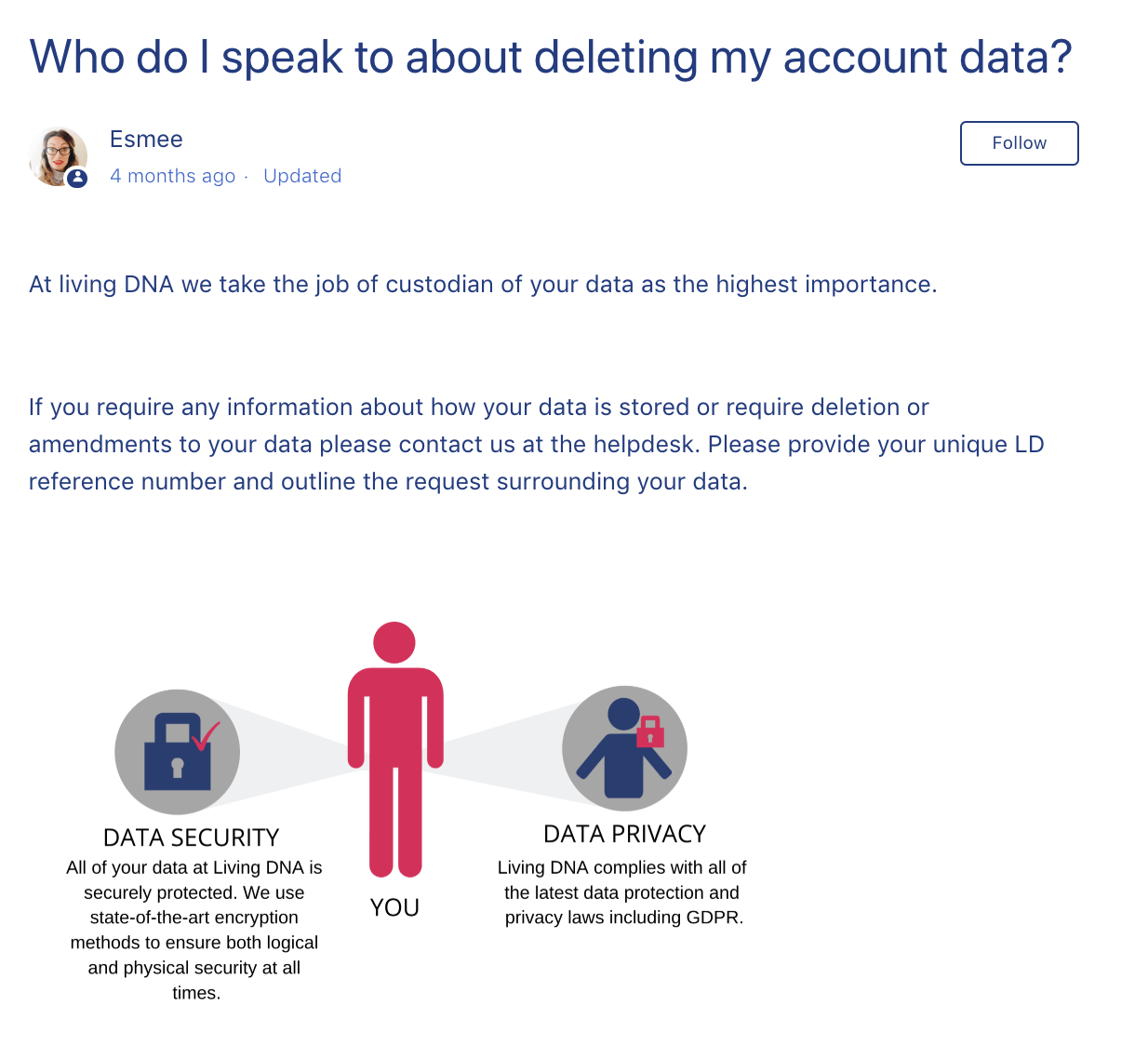Click the Updated label
This screenshot has height=1046, width=1148.
click(x=302, y=176)
